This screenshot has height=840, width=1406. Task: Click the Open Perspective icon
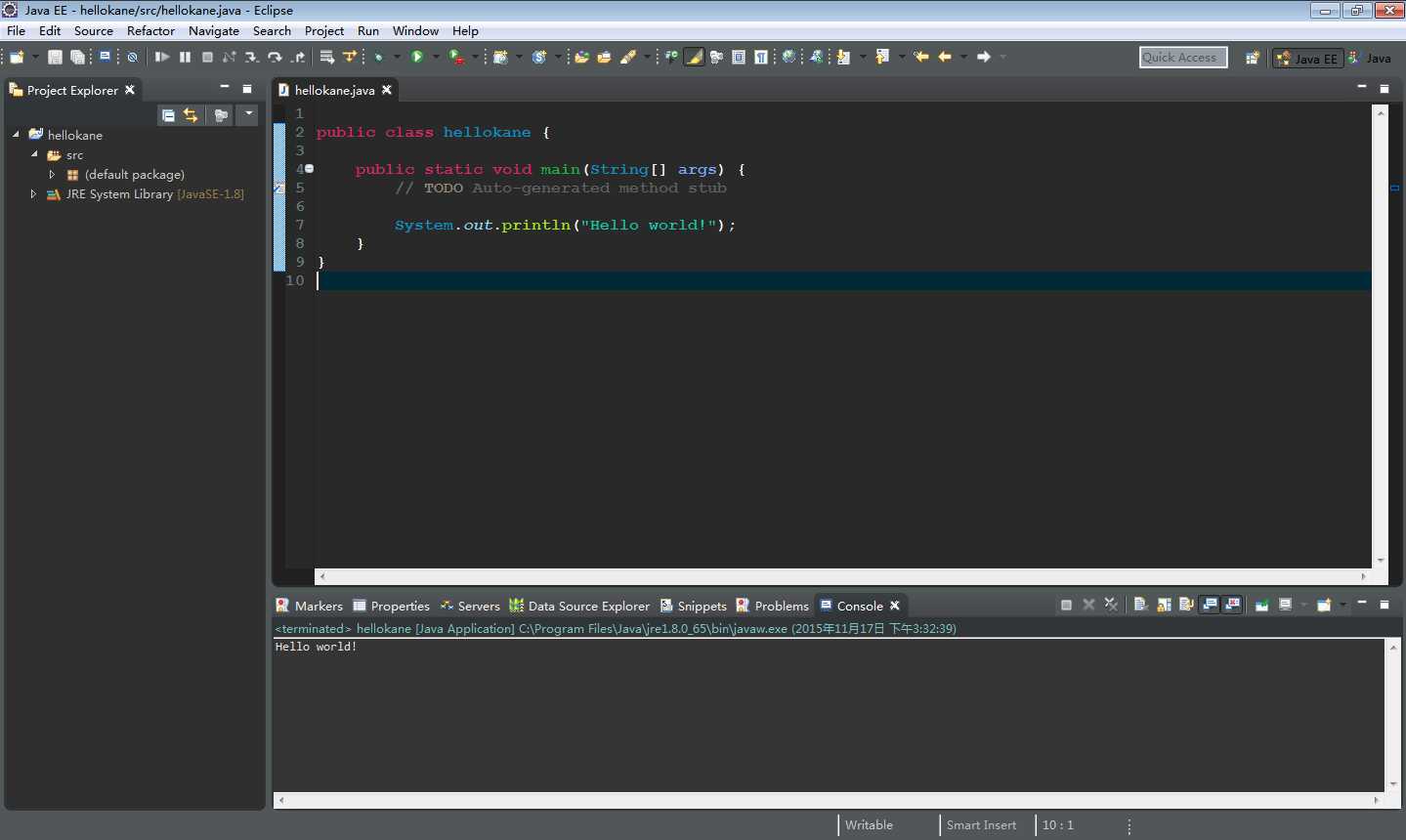[x=1252, y=58]
